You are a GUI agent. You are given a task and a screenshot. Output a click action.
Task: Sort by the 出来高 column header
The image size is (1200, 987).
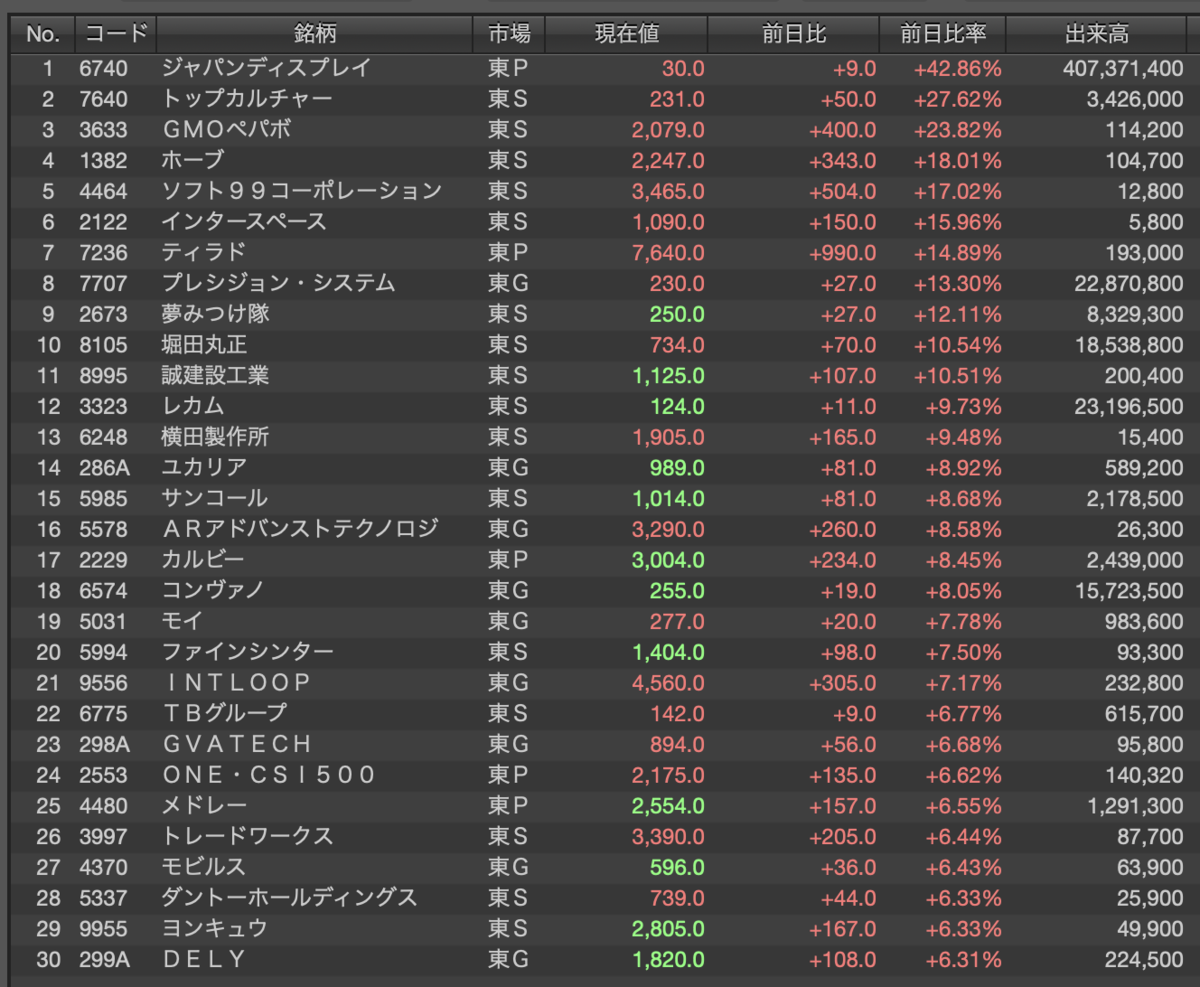[1097, 34]
